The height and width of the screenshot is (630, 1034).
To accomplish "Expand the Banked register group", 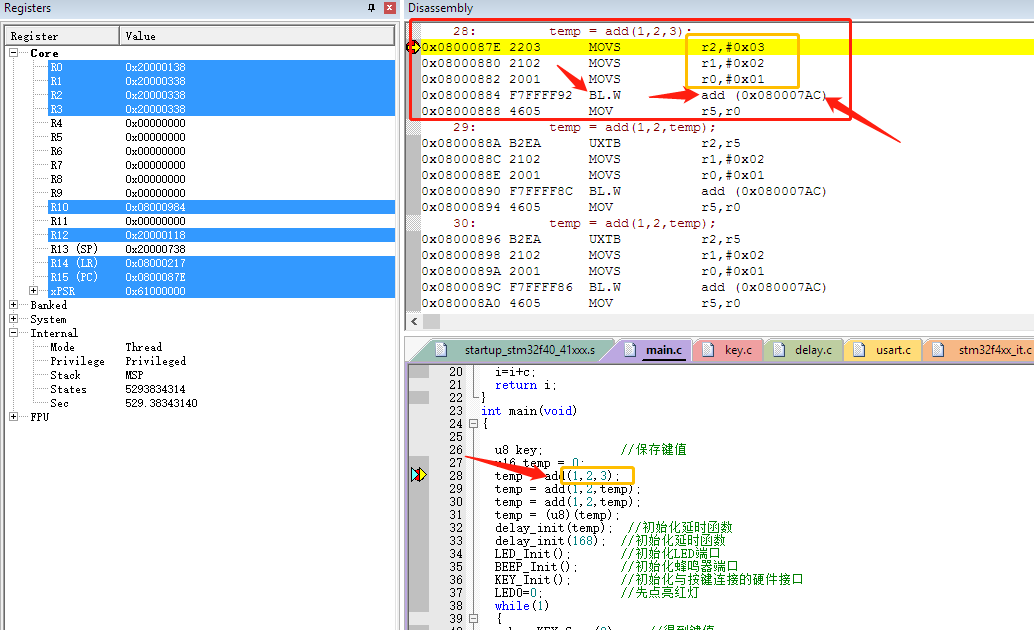I will (x=13, y=305).
